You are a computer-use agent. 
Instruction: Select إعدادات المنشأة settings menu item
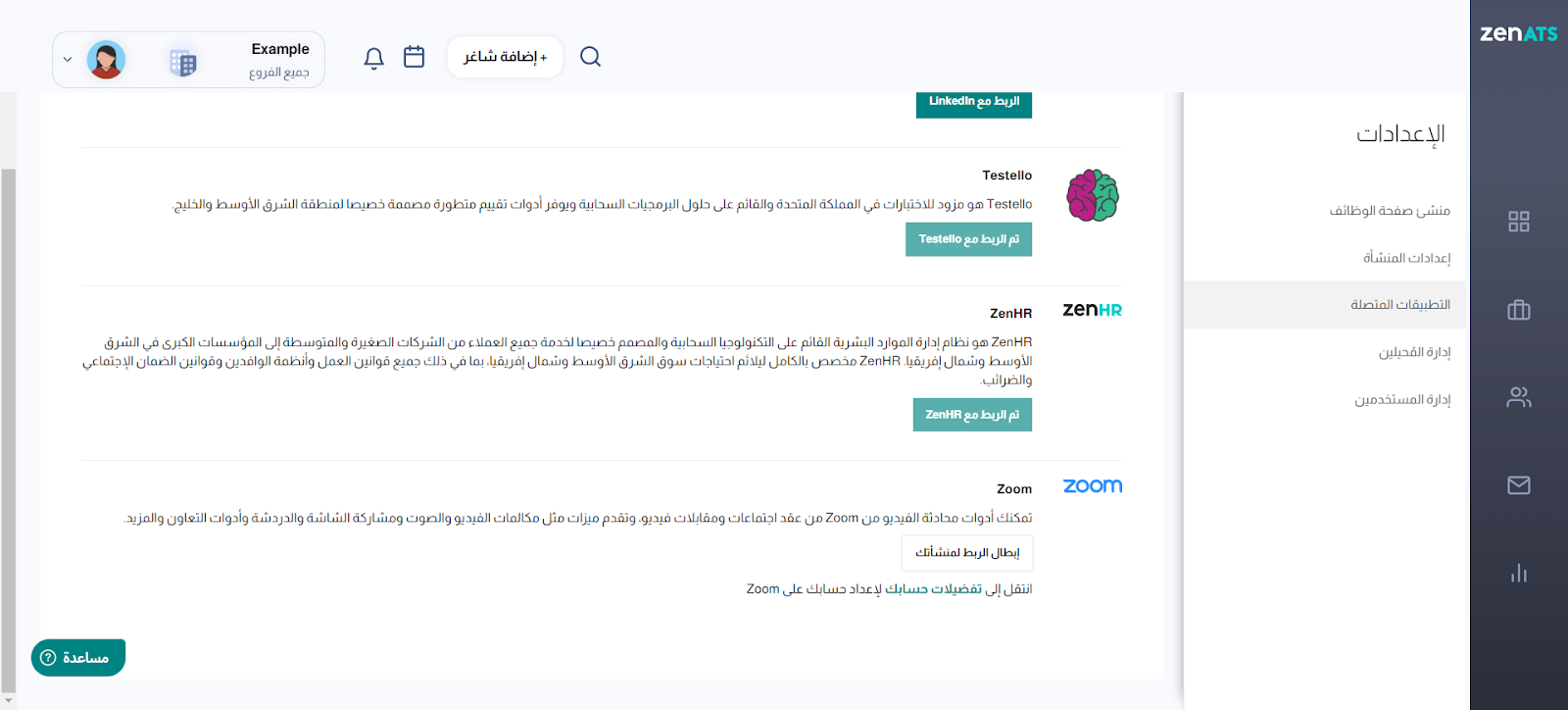[1406, 258]
